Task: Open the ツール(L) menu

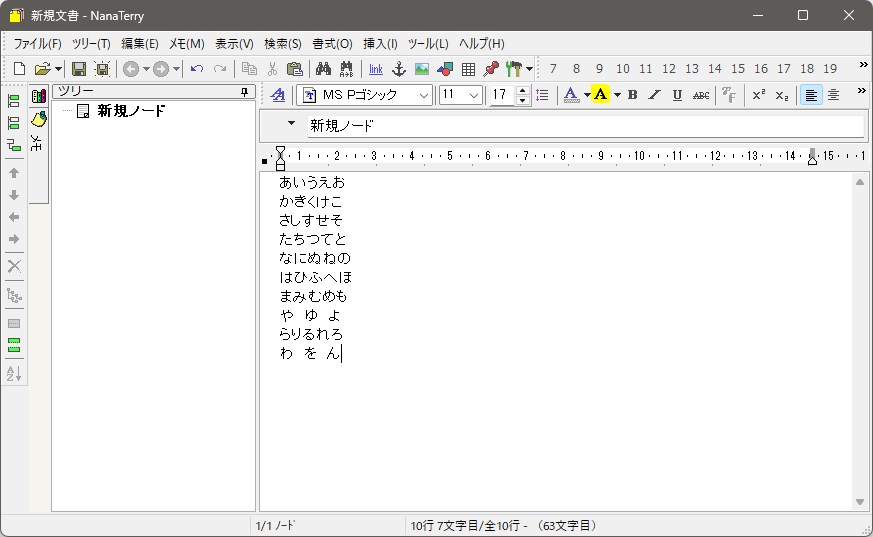Action: point(428,44)
